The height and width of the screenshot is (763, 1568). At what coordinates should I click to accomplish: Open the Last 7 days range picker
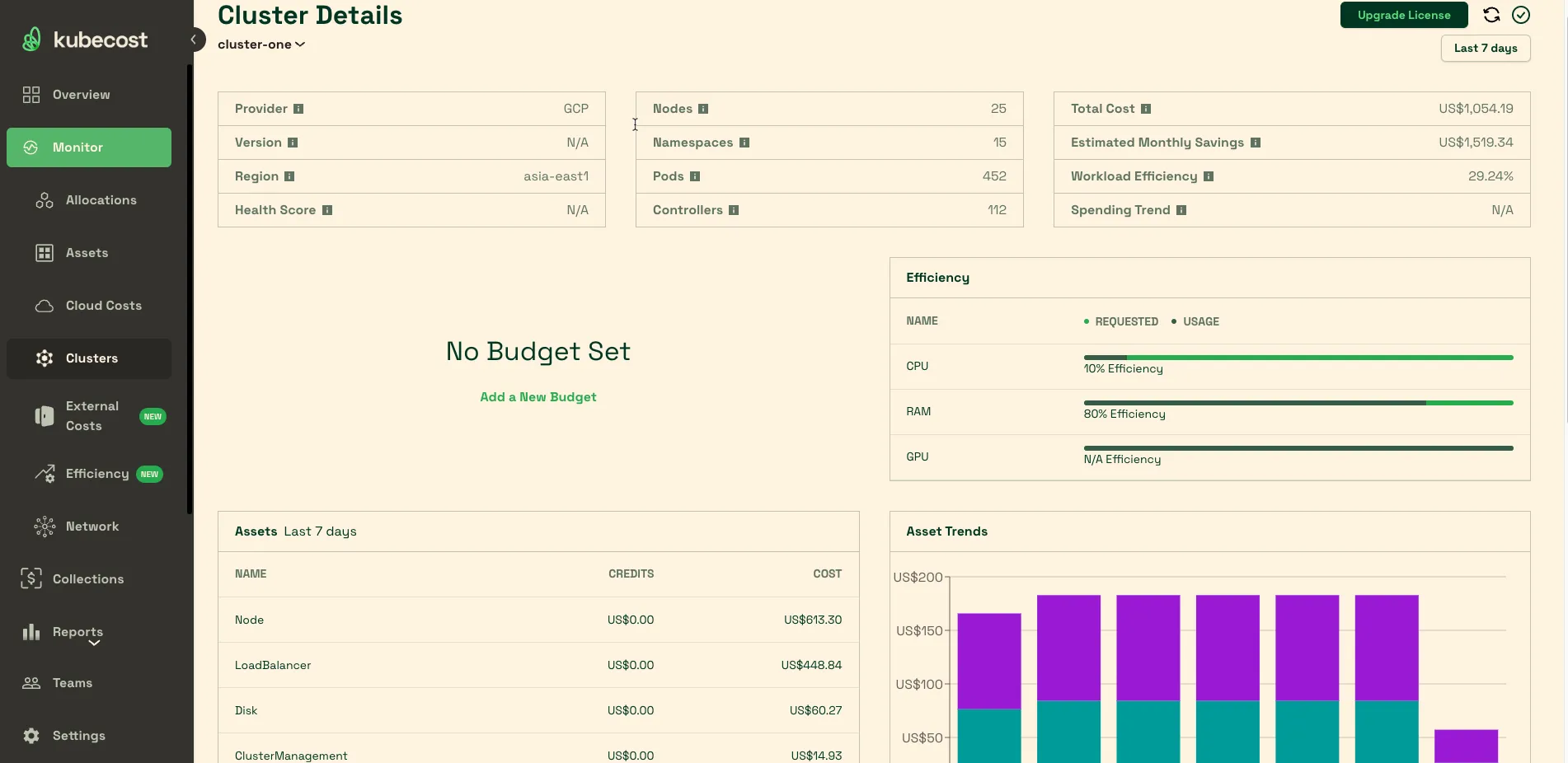point(1486,49)
